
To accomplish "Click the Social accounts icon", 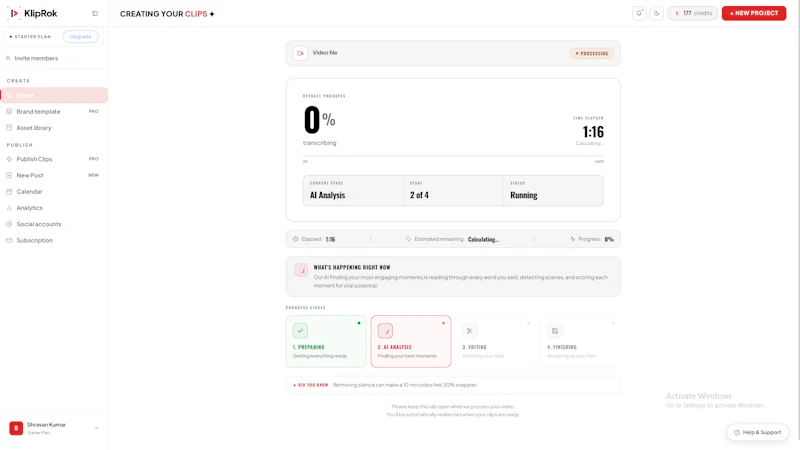I will coord(9,224).
